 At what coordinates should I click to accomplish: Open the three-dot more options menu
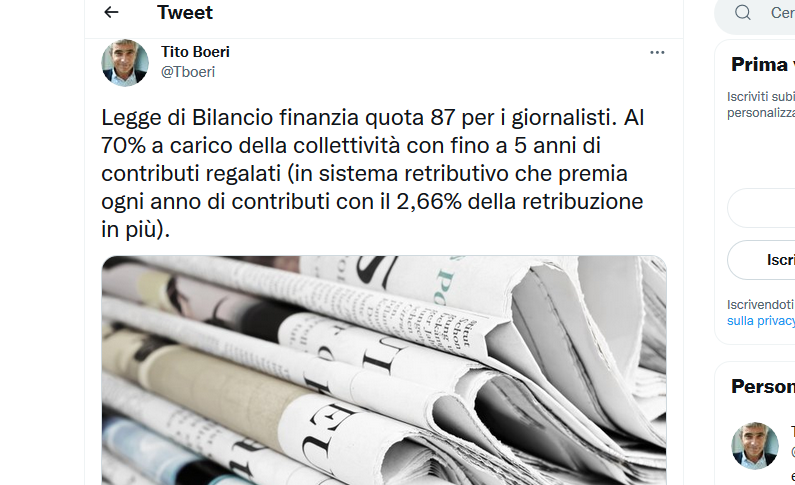click(x=657, y=53)
